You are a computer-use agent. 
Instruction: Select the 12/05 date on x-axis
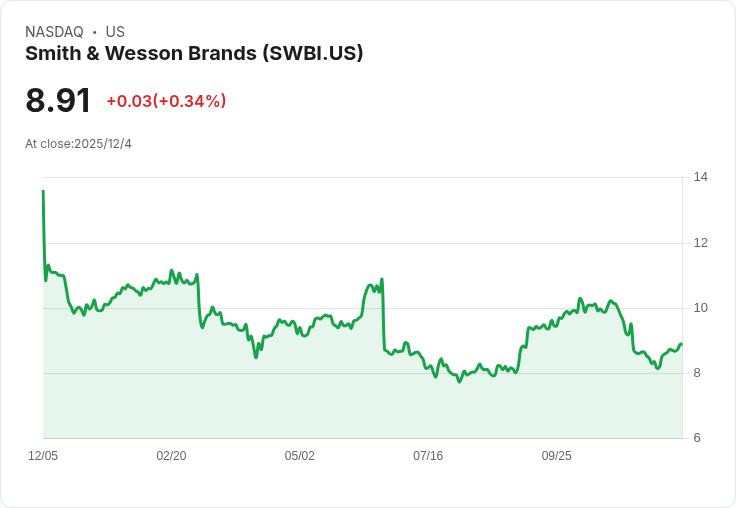43,456
